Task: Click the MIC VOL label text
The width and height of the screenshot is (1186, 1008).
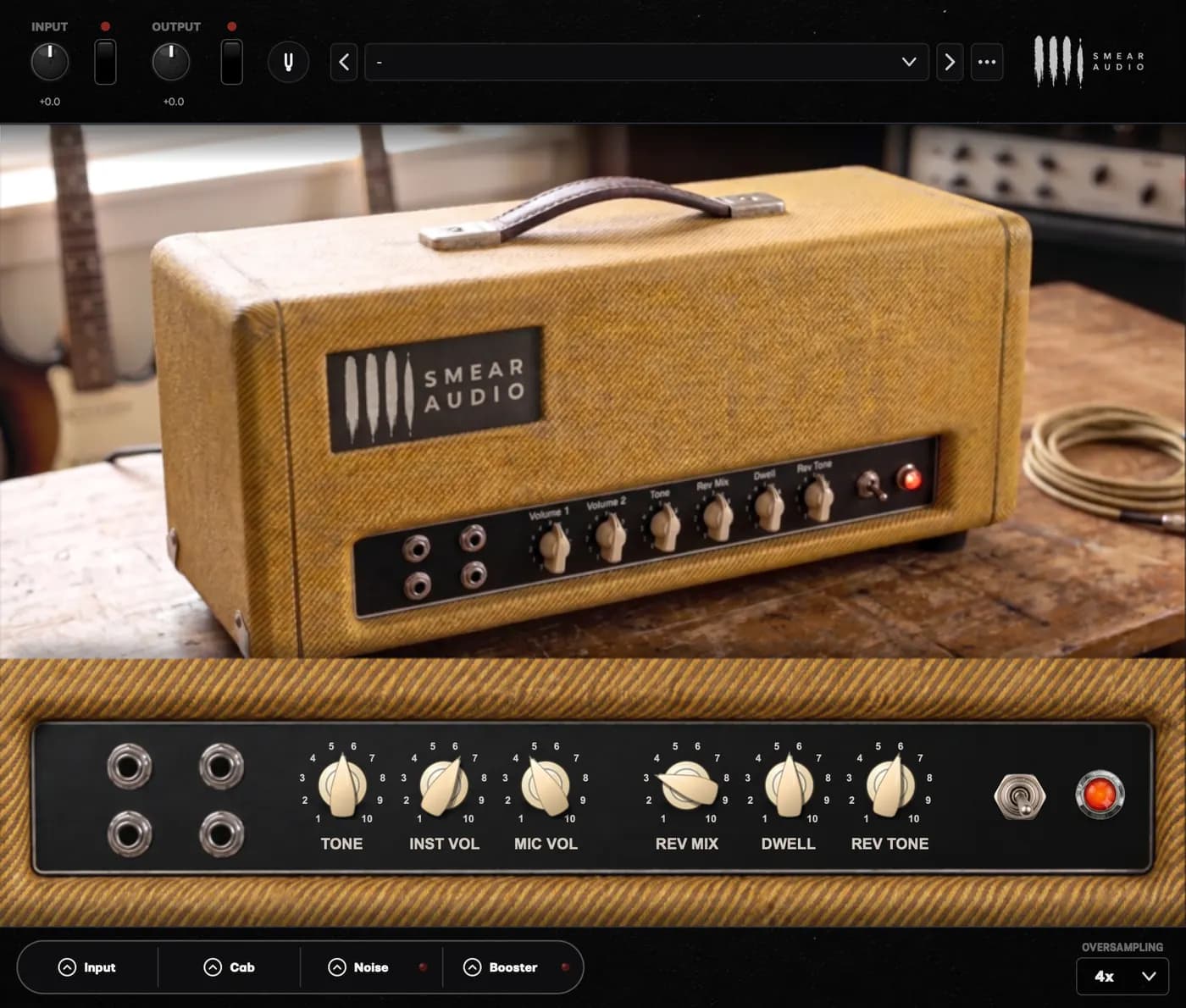Action: 546,844
